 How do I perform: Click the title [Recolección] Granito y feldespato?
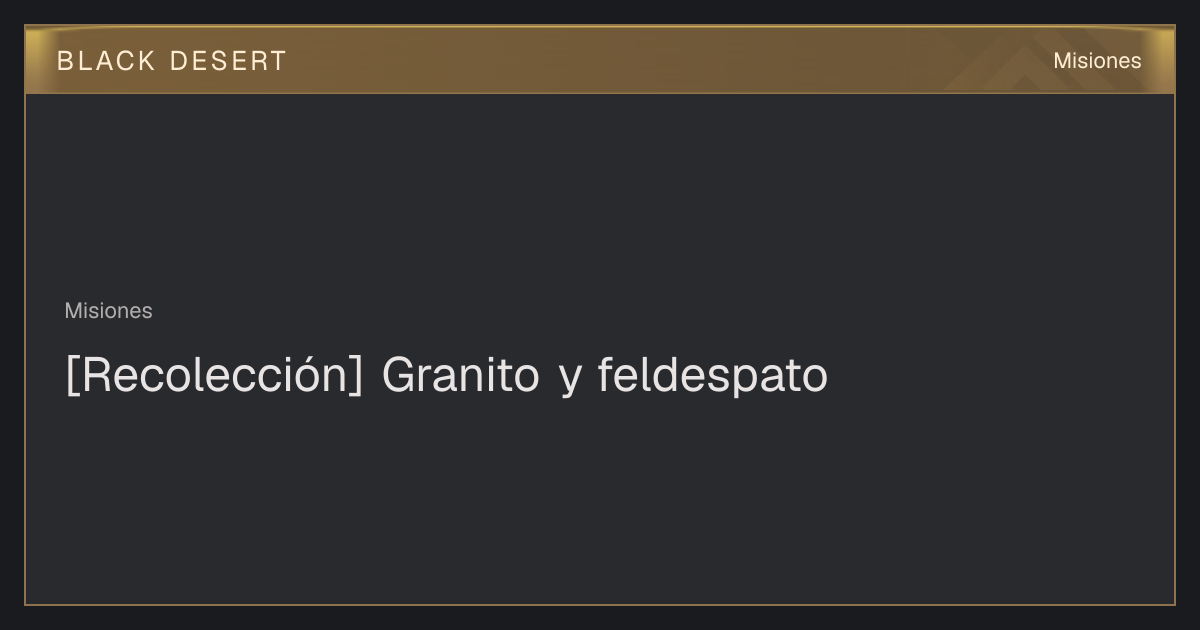tap(446, 376)
